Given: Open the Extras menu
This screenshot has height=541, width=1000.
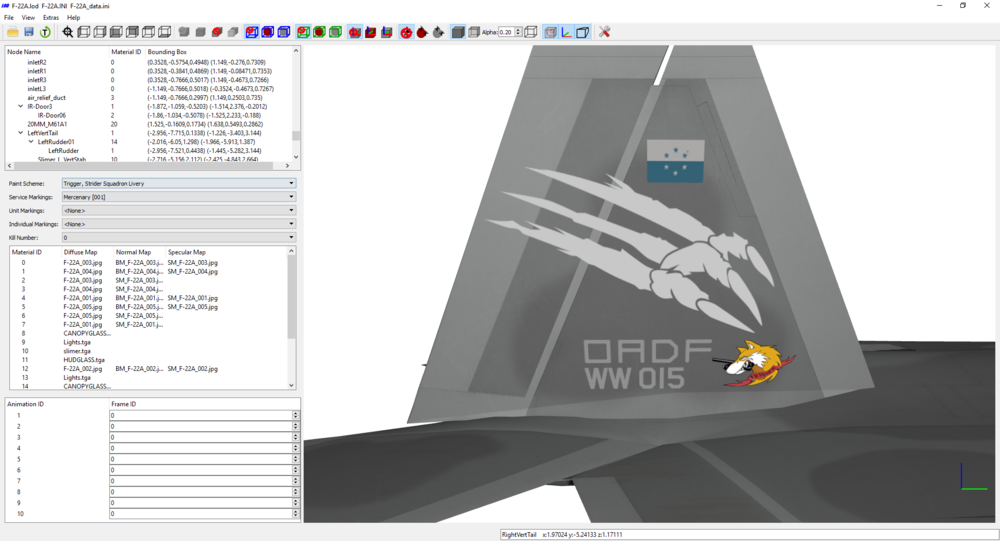Looking at the screenshot, I should [51, 18].
